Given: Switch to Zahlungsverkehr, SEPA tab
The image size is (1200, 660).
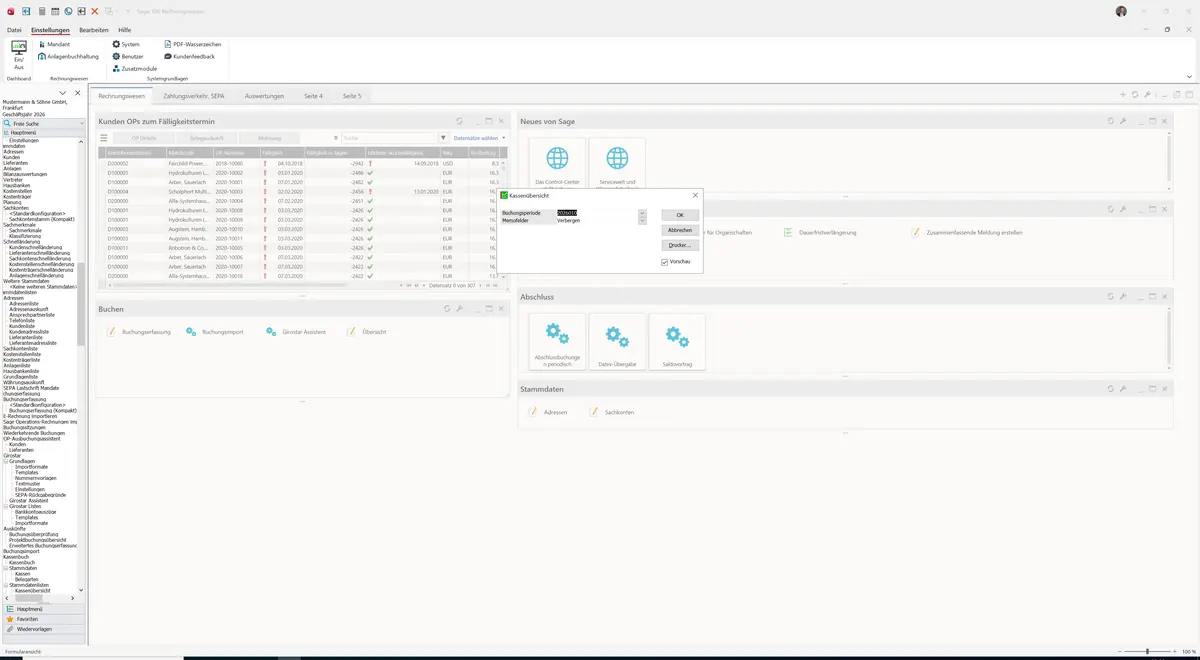Looking at the screenshot, I should [194, 96].
